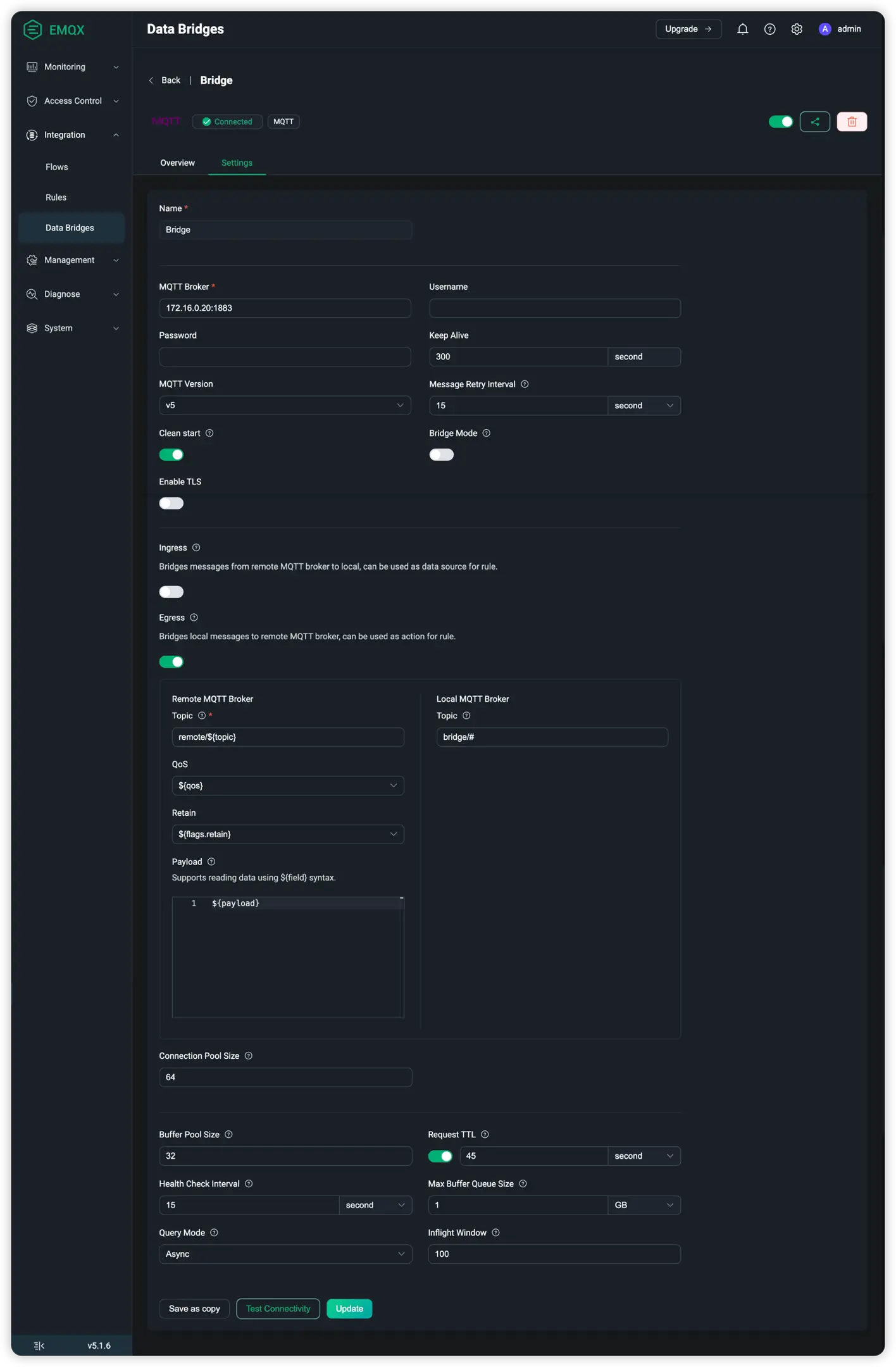The width and height of the screenshot is (896, 1367).
Task: Enable the TLS toggle
Action: point(171,503)
